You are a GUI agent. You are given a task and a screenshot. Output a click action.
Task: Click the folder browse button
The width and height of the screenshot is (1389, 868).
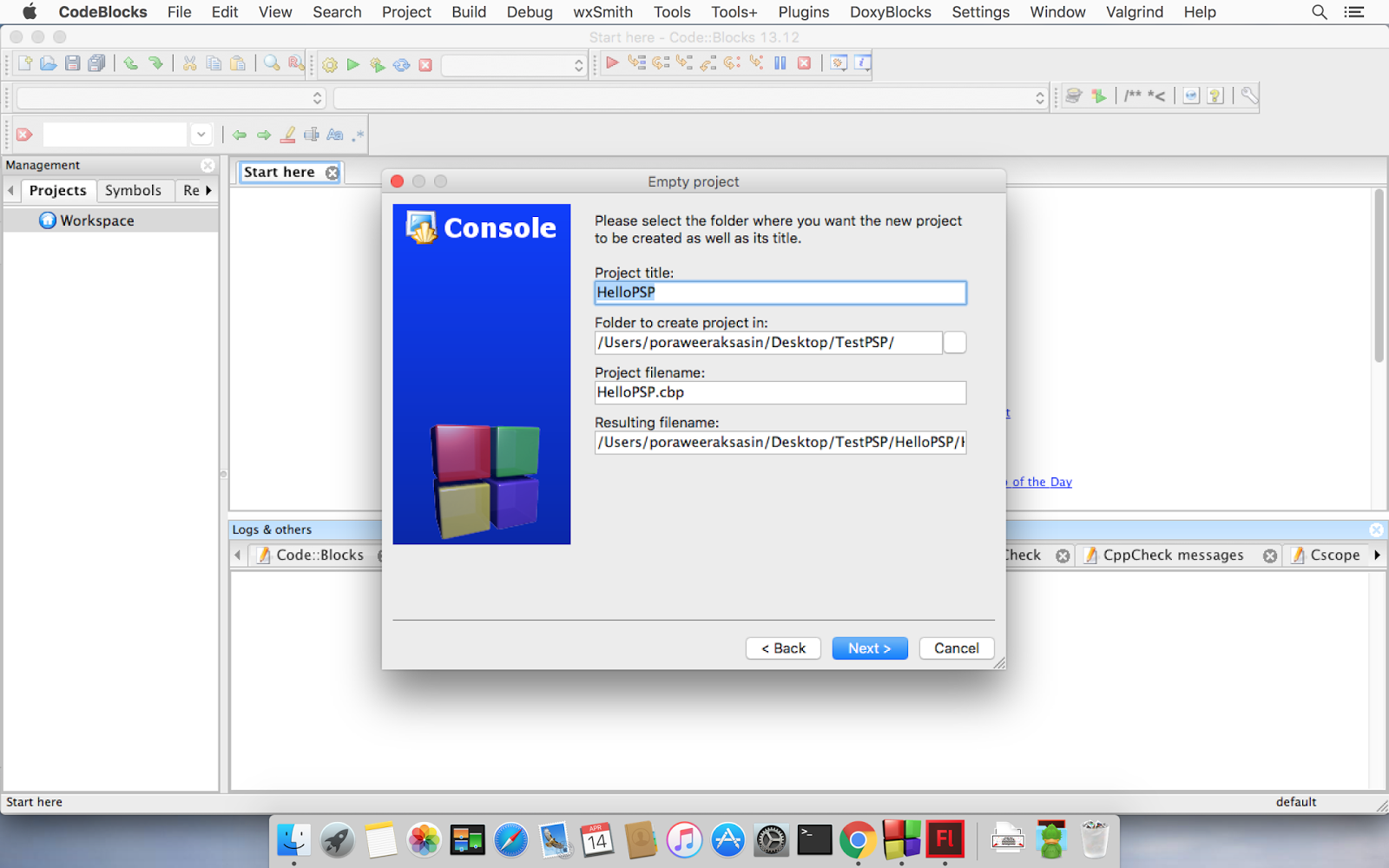coord(955,343)
